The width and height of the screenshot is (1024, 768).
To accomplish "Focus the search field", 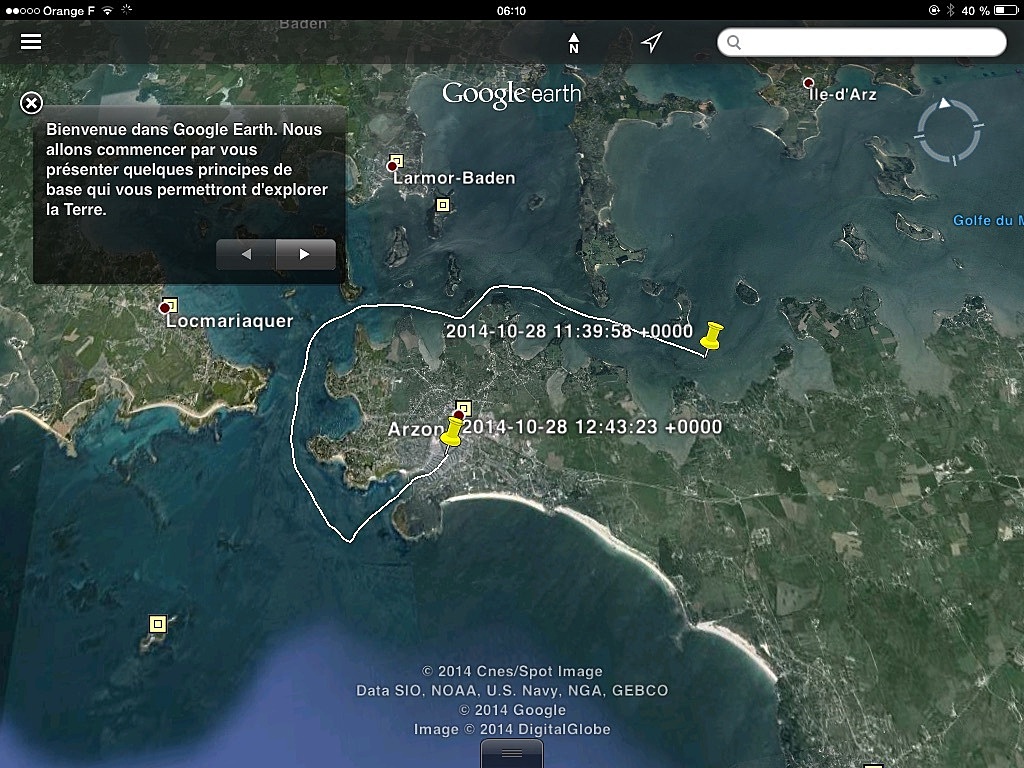I will pos(861,42).
